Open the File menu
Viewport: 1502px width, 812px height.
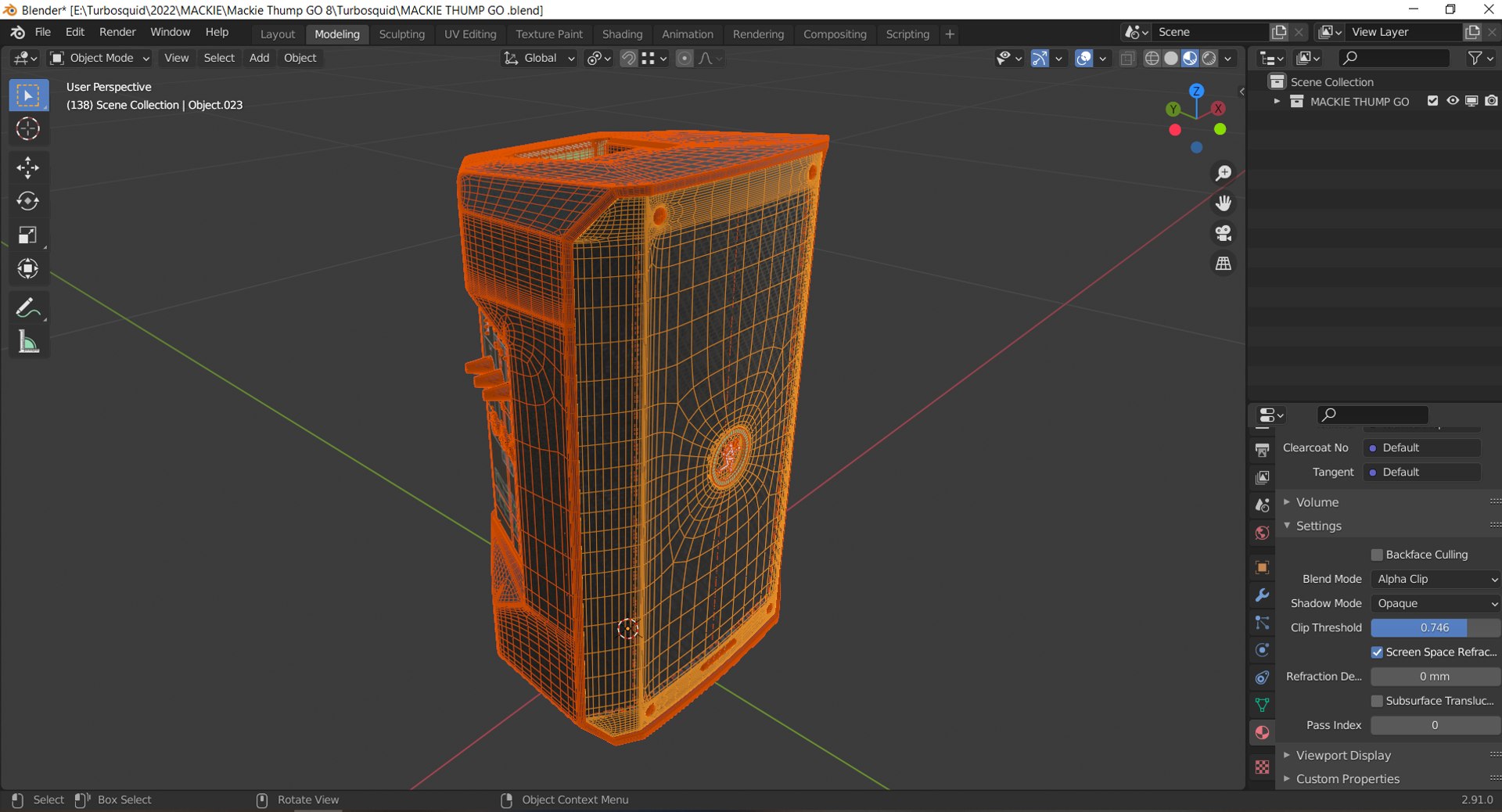[43, 32]
